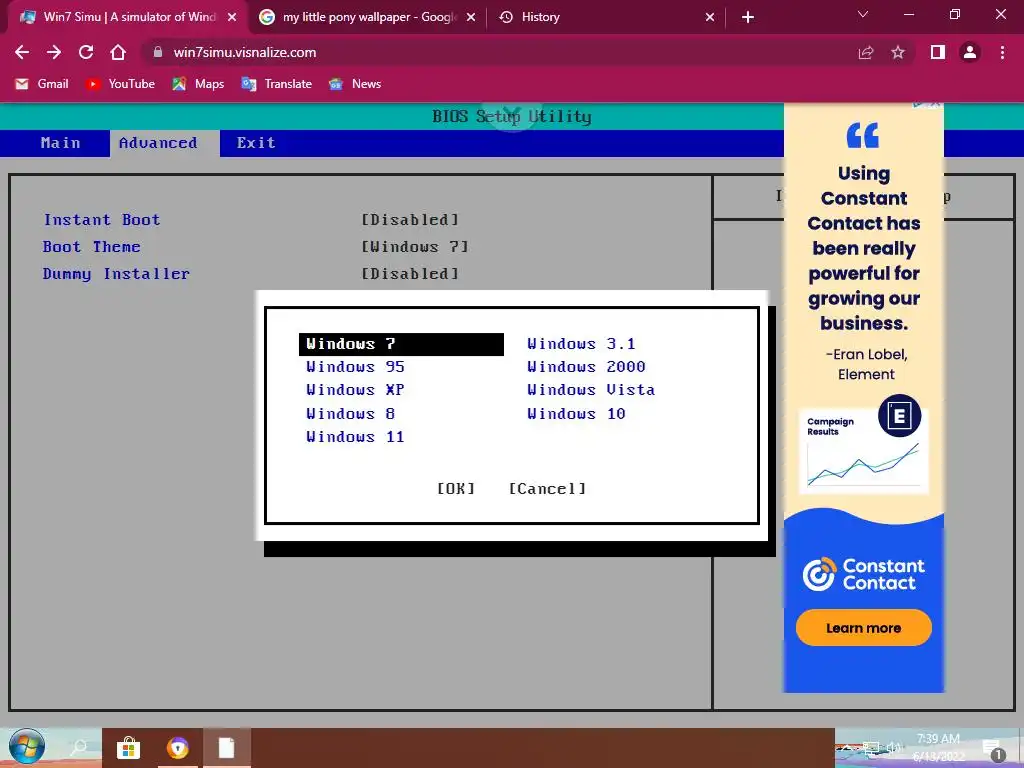Open the browser home page icon

pyautogui.click(x=118, y=52)
